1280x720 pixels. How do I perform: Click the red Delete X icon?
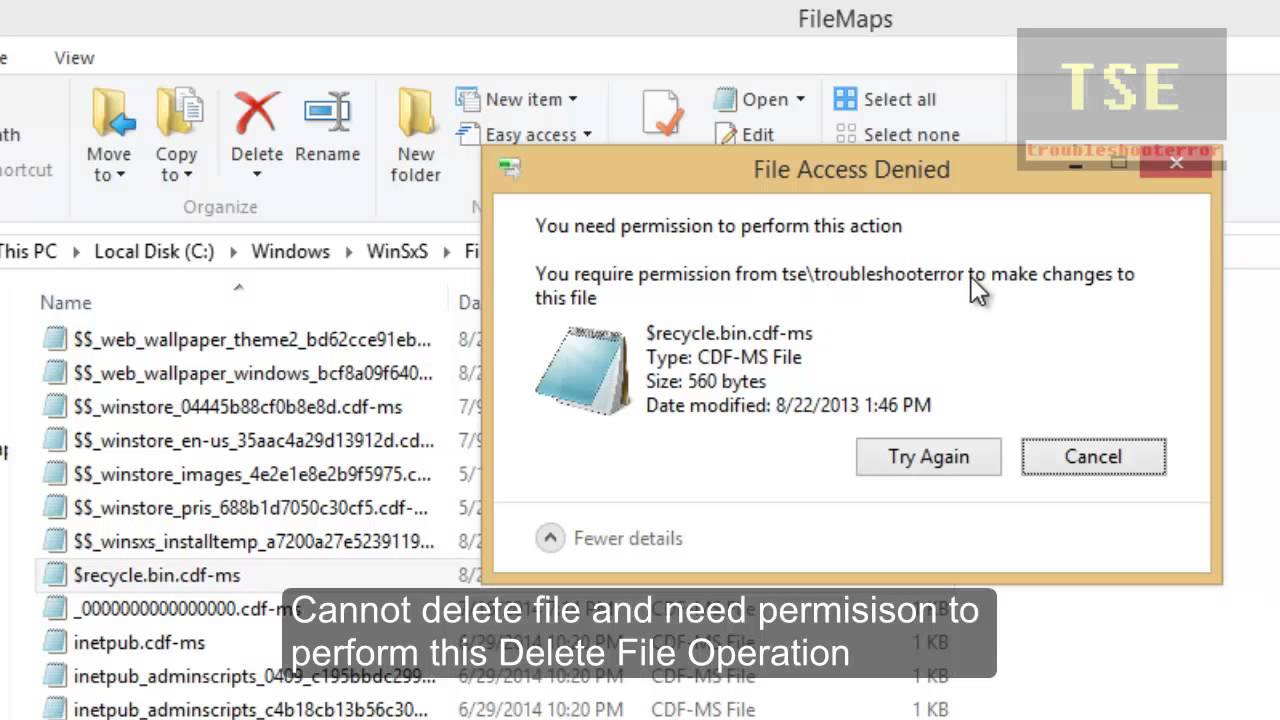click(x=256, y=113)
